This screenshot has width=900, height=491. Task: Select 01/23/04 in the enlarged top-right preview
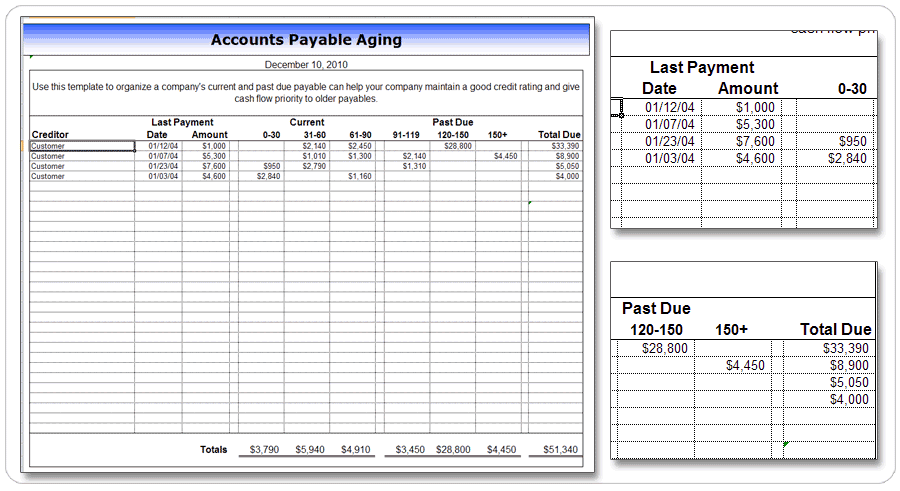(x=669, y=141)
